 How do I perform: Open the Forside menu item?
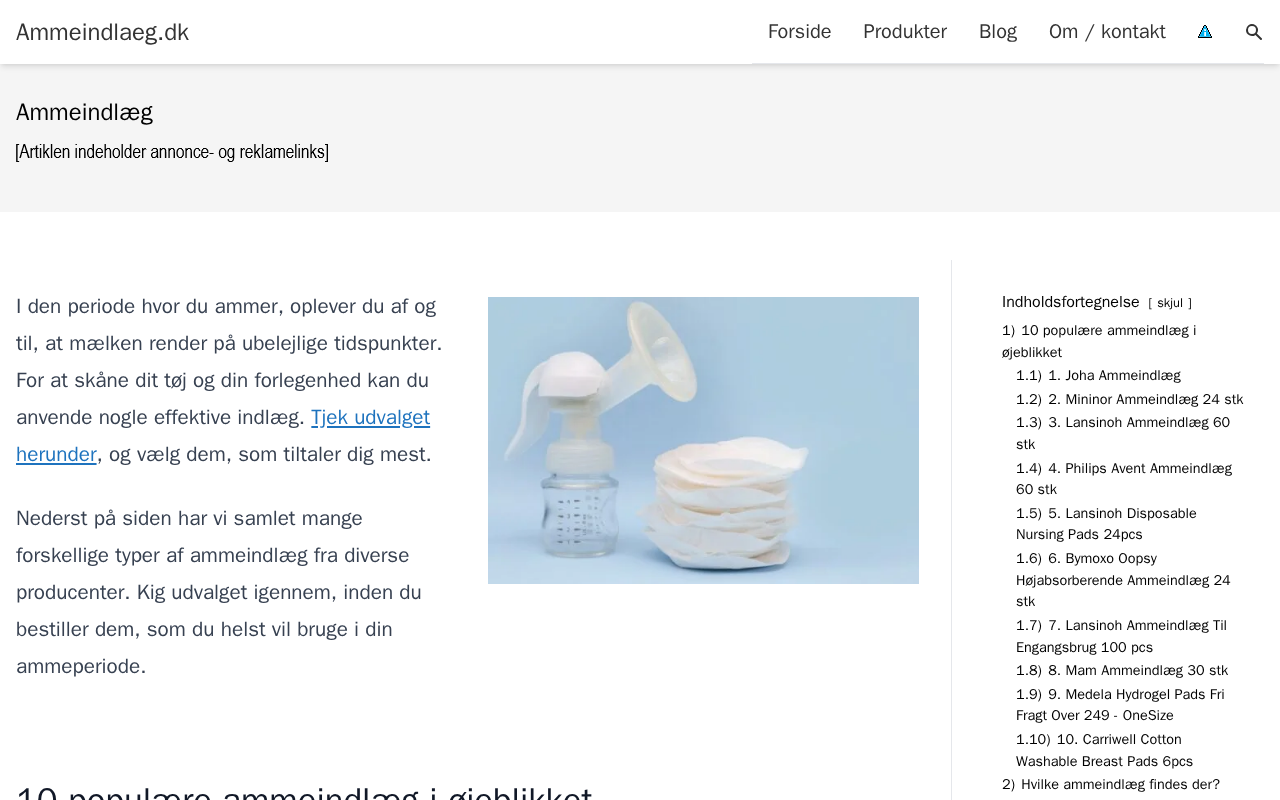tap(799, 32)
